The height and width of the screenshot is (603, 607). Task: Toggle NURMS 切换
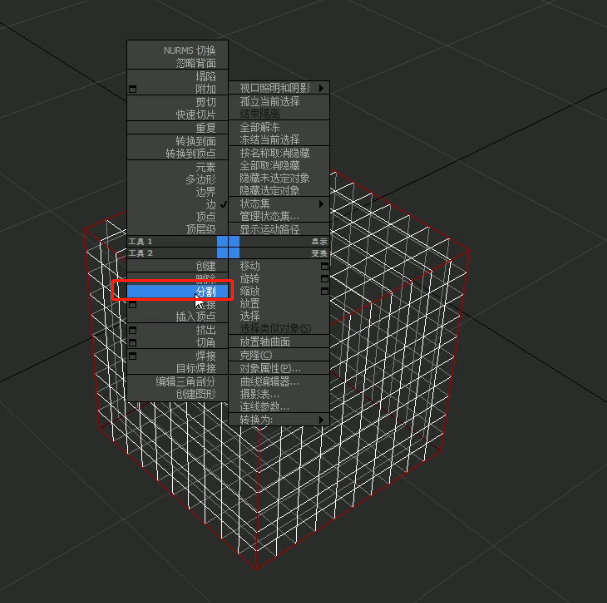click(x=189, y=51)
